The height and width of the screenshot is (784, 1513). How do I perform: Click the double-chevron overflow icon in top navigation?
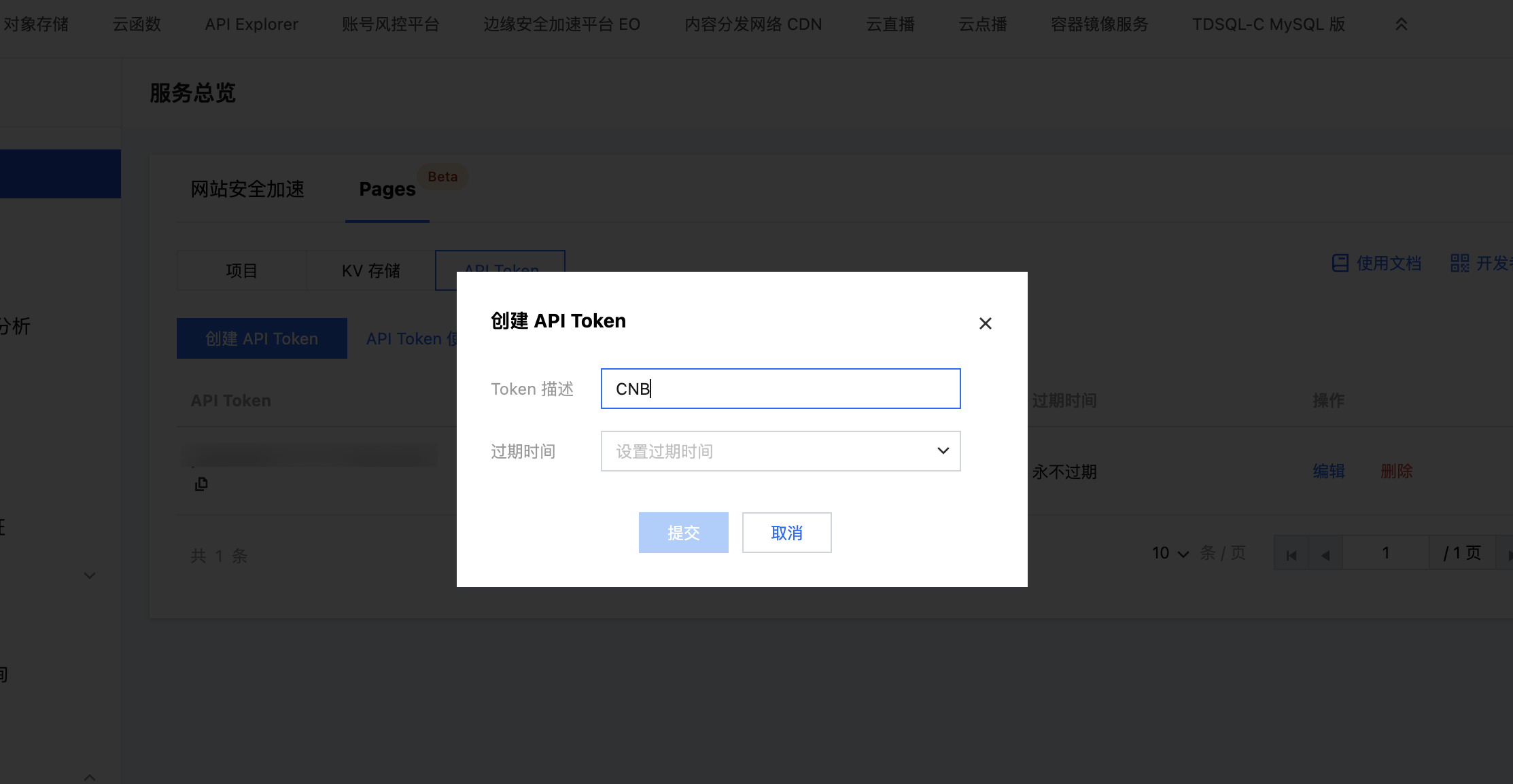(1400, 24)
